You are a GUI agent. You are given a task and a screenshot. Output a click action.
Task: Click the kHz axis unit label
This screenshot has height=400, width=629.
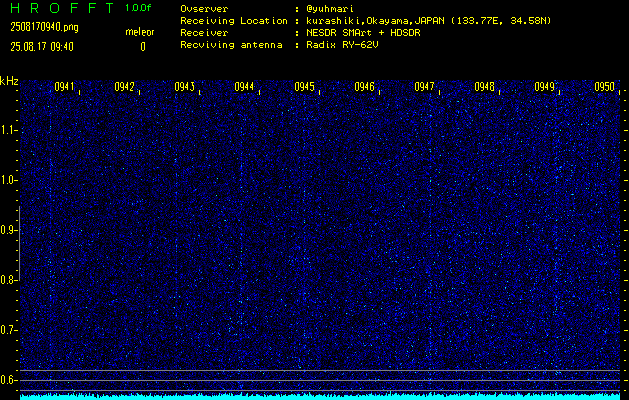pyautogui.click(x=9, y=81)
